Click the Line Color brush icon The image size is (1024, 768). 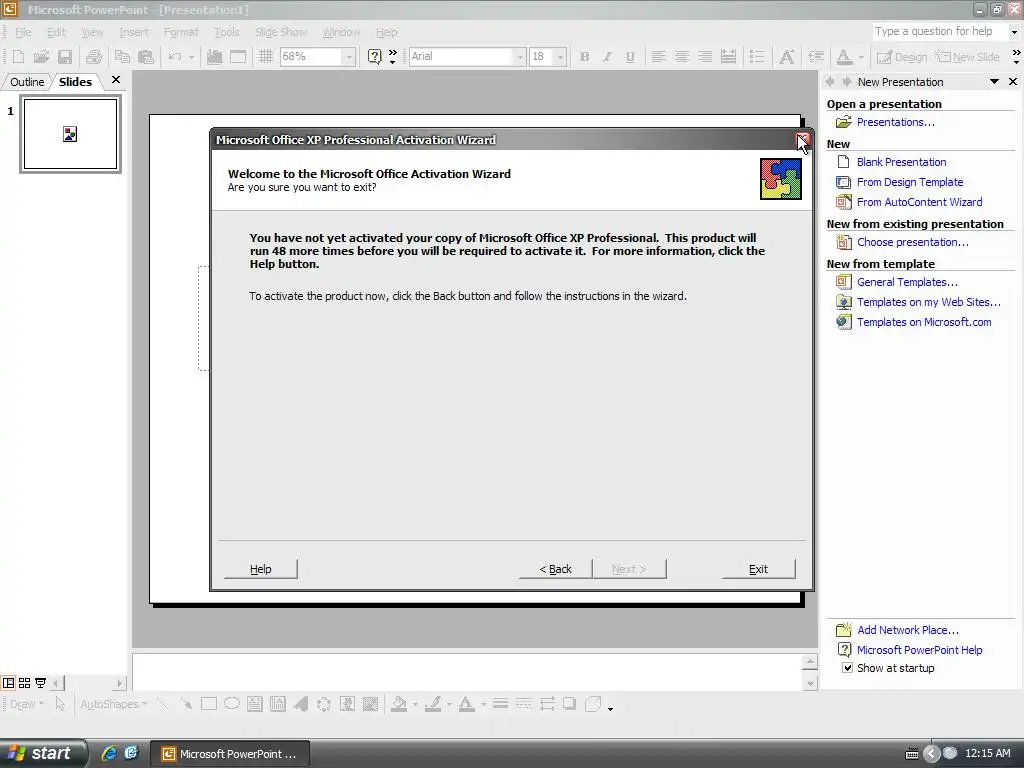point(432,704)
